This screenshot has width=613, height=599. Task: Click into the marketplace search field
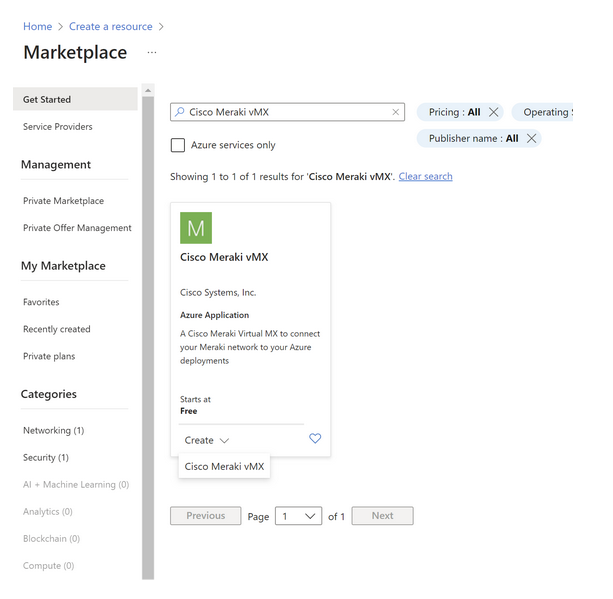click(287, 112)
